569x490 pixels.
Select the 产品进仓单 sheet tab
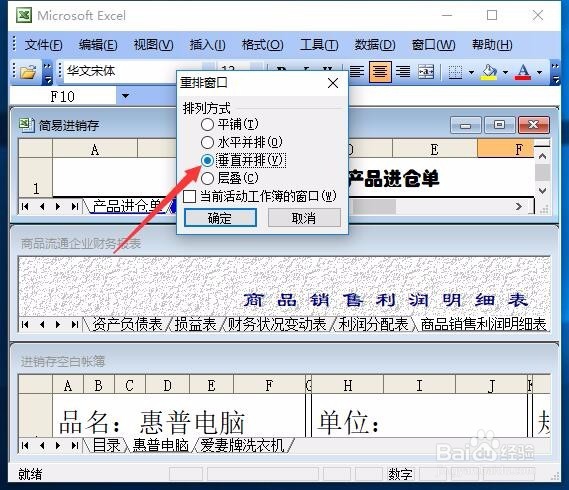(127, 206)
